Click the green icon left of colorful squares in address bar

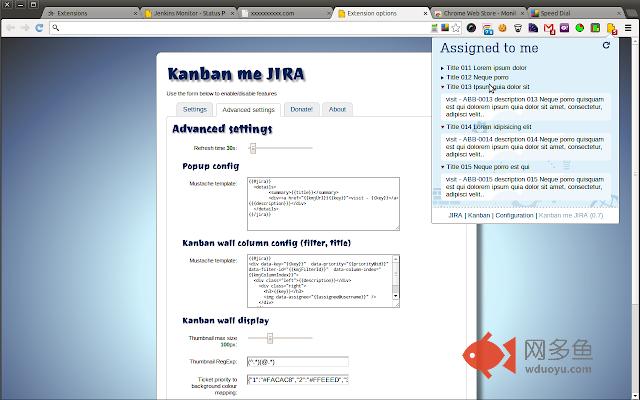click(x=435, y=28)
